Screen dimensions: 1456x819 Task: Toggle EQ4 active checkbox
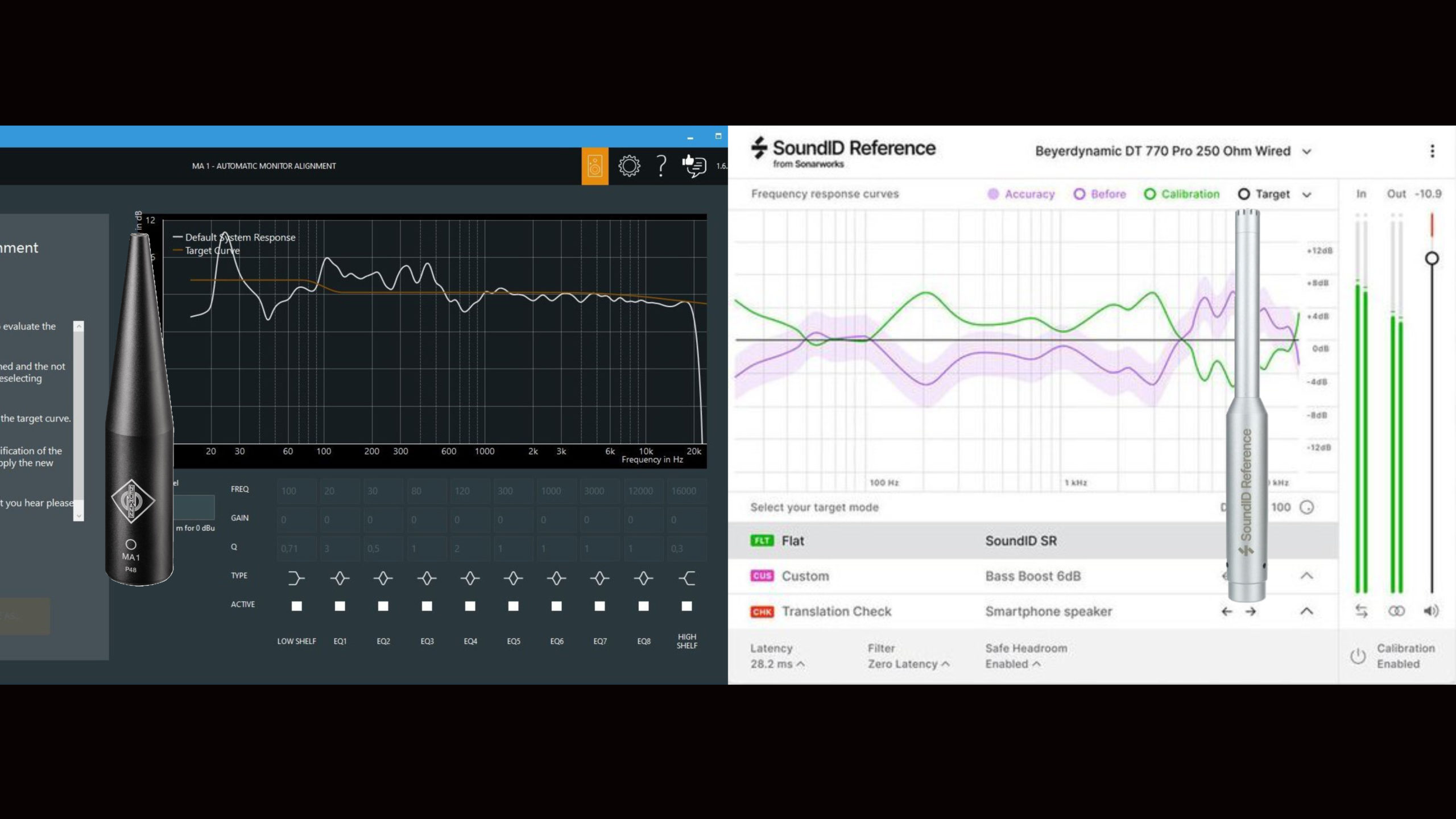[x=470, y=606]
